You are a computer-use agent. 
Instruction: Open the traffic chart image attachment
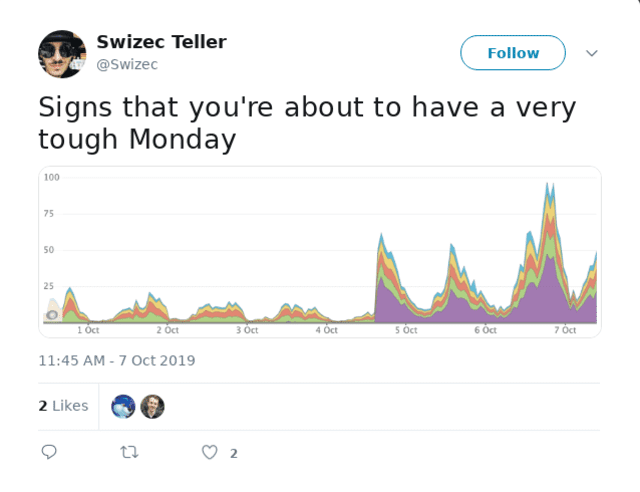320,251
